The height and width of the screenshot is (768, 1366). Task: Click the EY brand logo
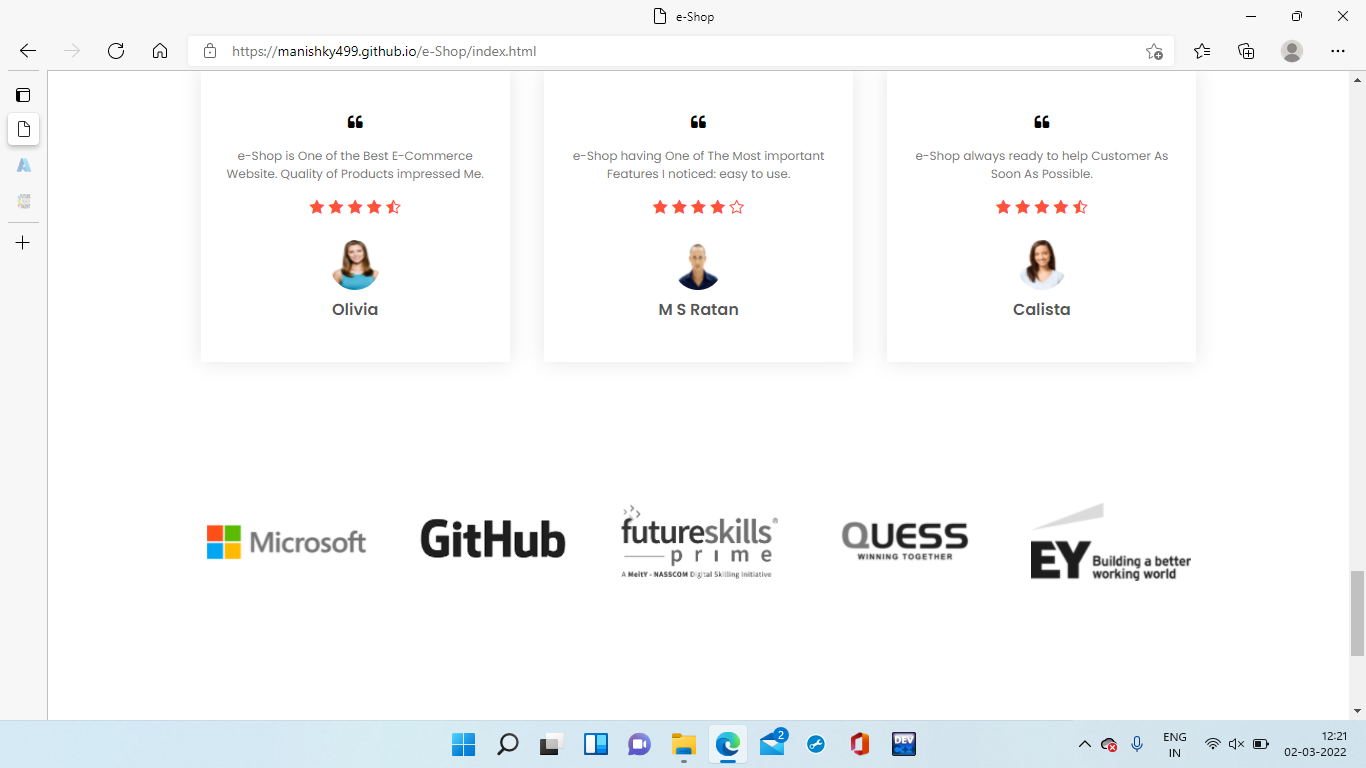1110,542
